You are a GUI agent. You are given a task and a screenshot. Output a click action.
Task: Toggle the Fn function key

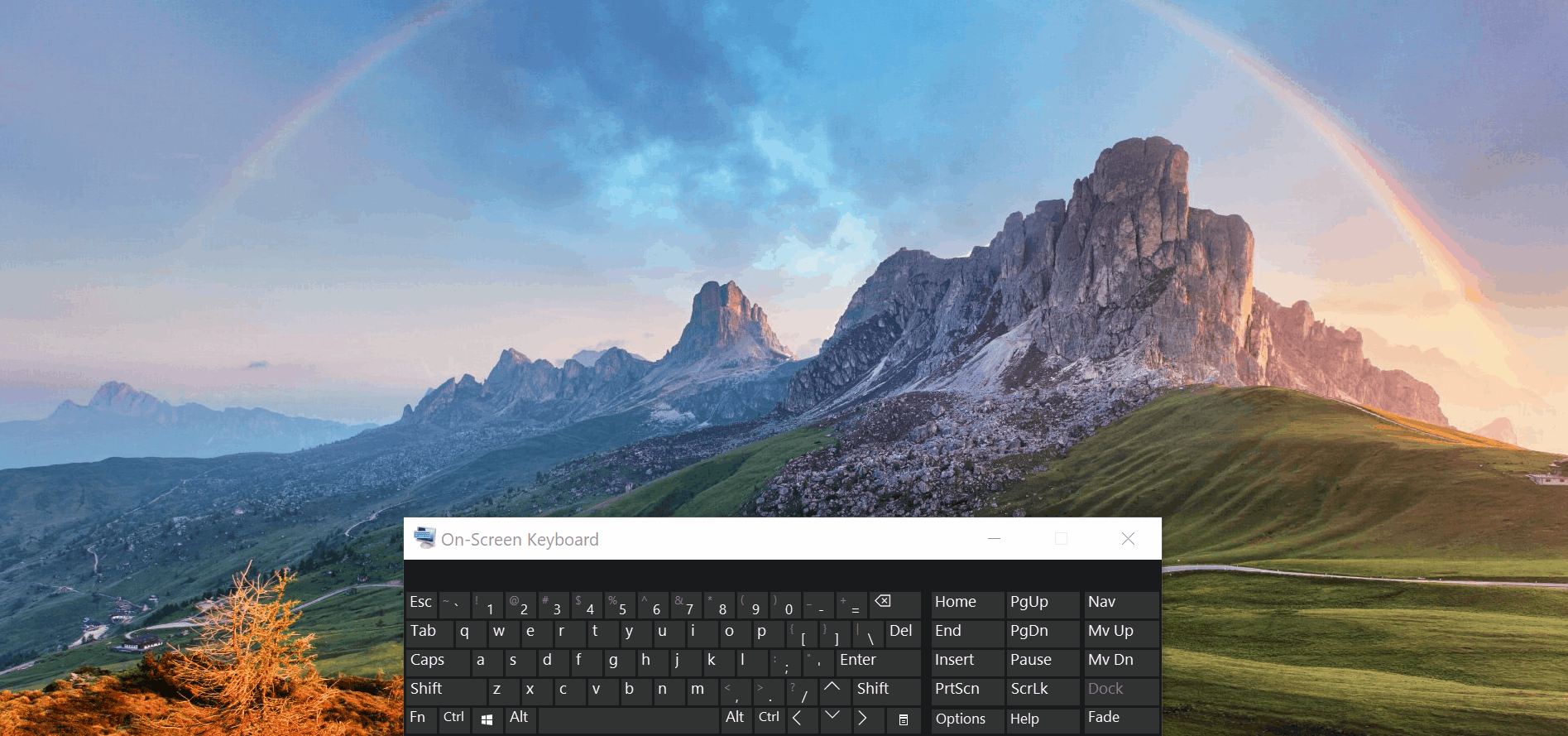click(420, 718)
